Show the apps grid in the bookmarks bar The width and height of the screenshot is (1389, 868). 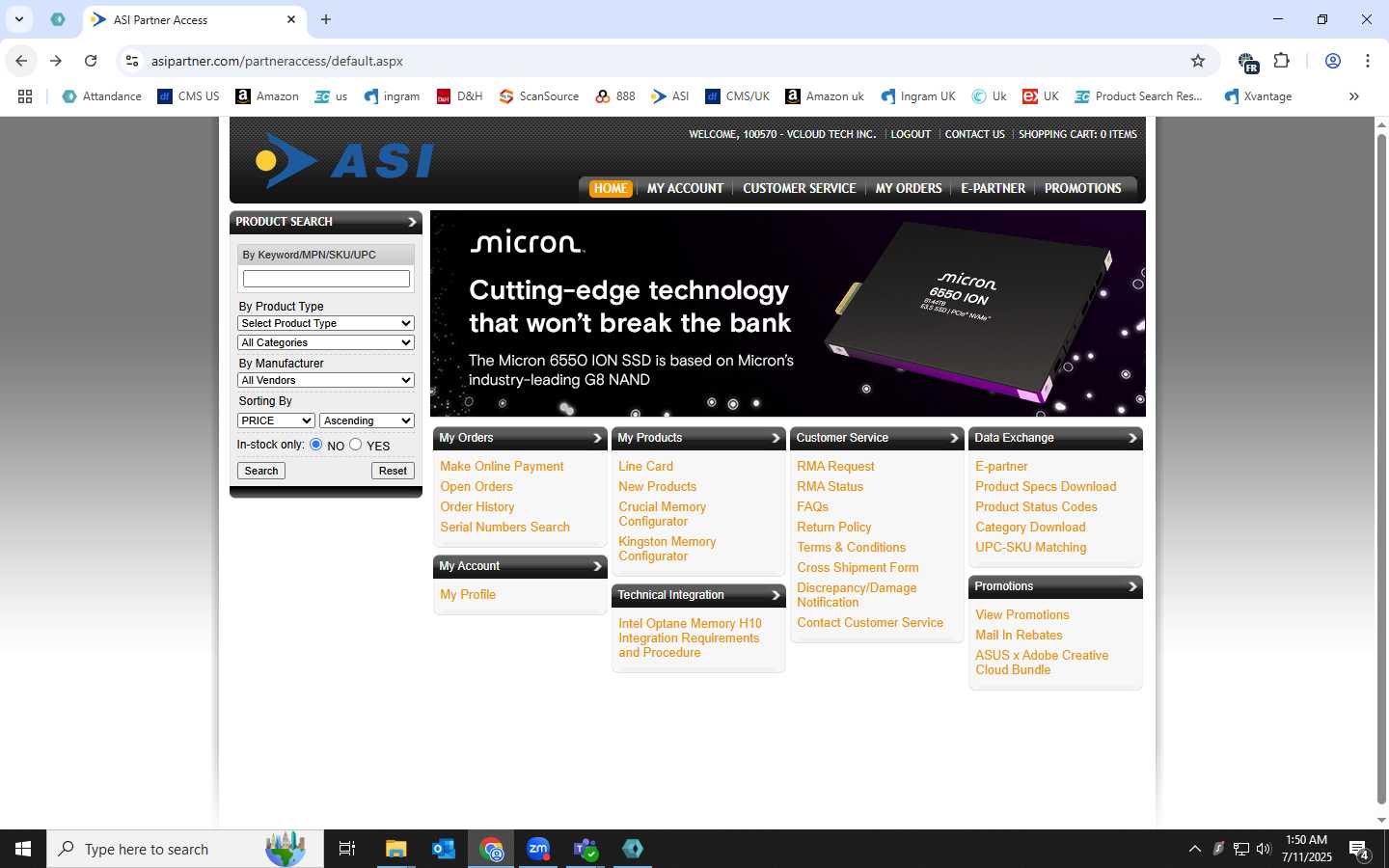(x=25, y=96)
